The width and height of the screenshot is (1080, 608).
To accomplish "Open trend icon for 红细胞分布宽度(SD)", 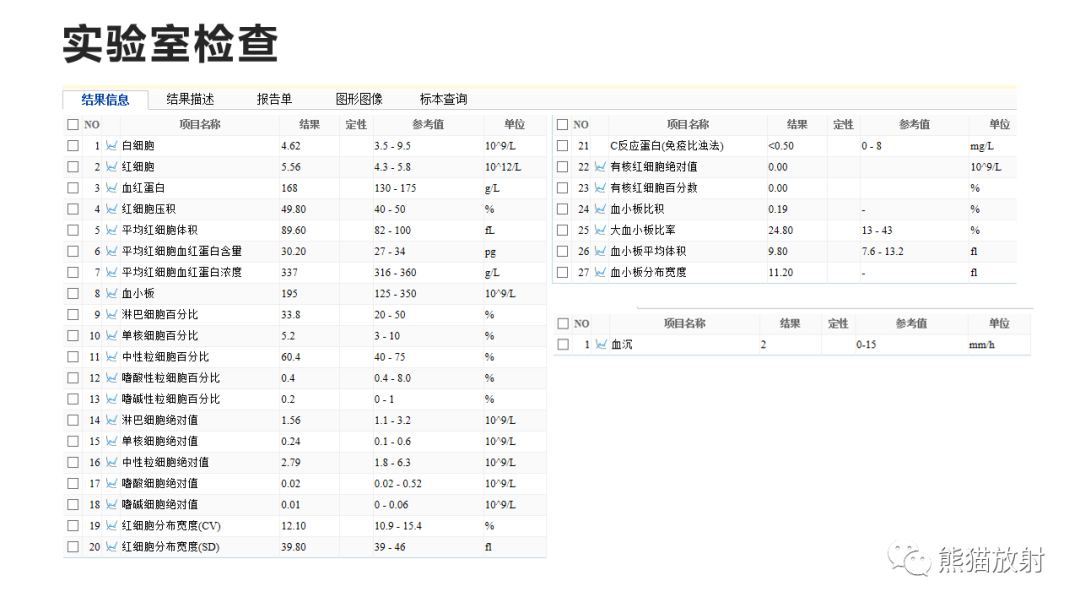I will [112, 547].
